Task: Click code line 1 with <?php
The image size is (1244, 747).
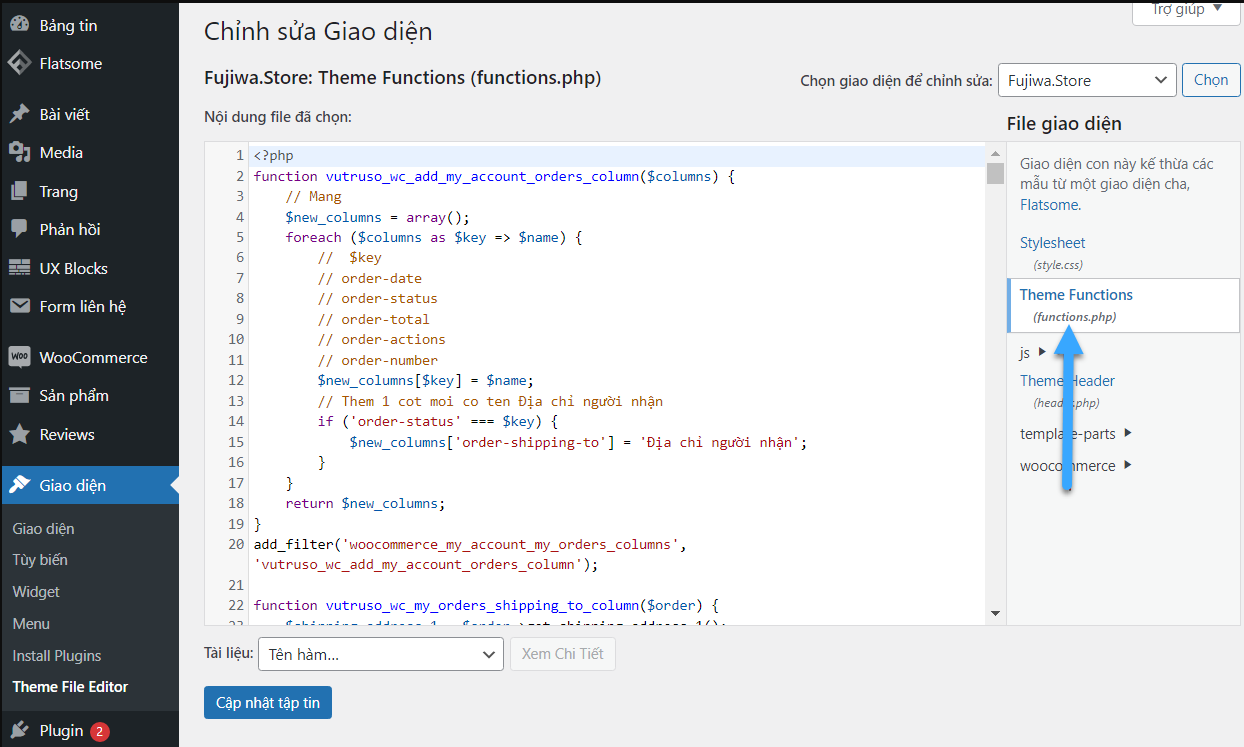Action: pos(619,156)
